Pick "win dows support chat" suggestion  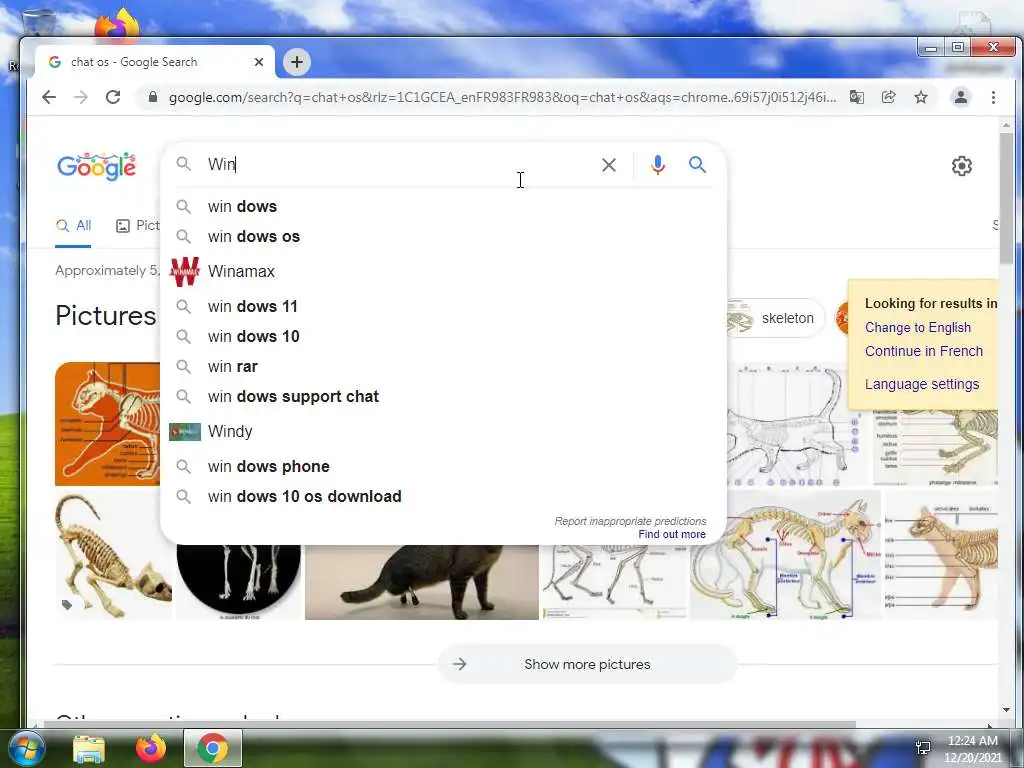[x=443, y=396]
